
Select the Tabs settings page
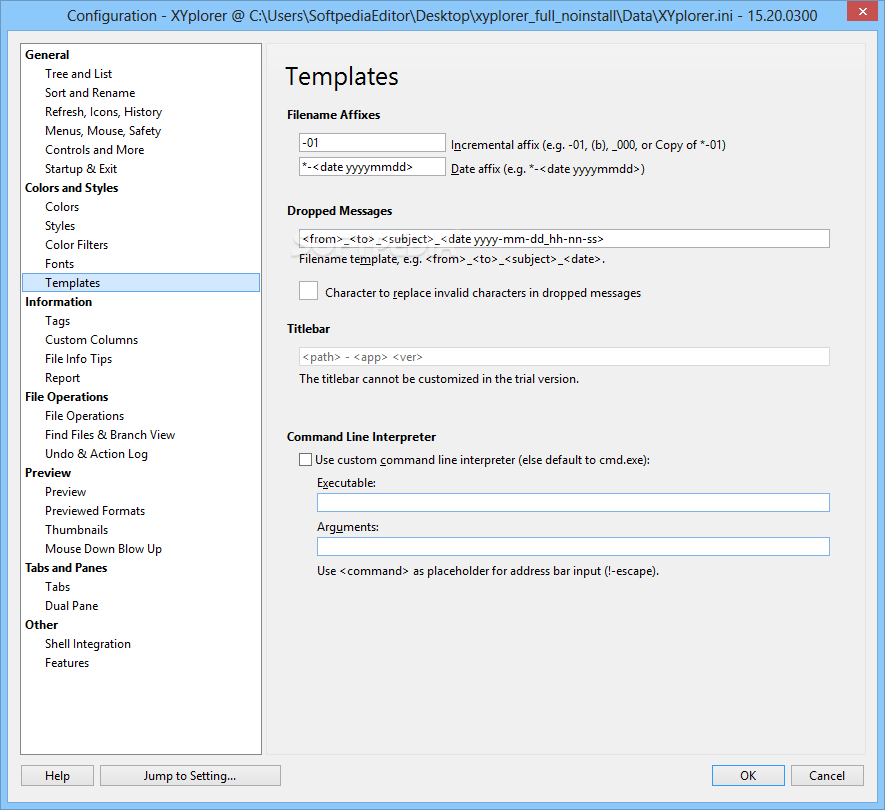[58, 587]
